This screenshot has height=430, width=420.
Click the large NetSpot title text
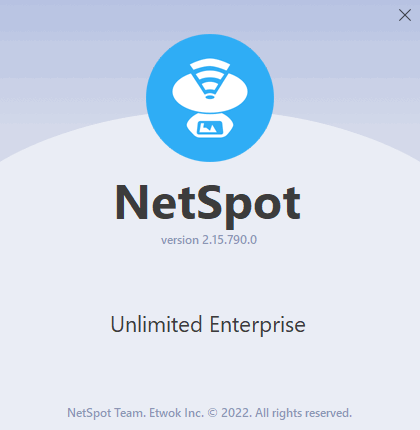(x=208, y=204)
